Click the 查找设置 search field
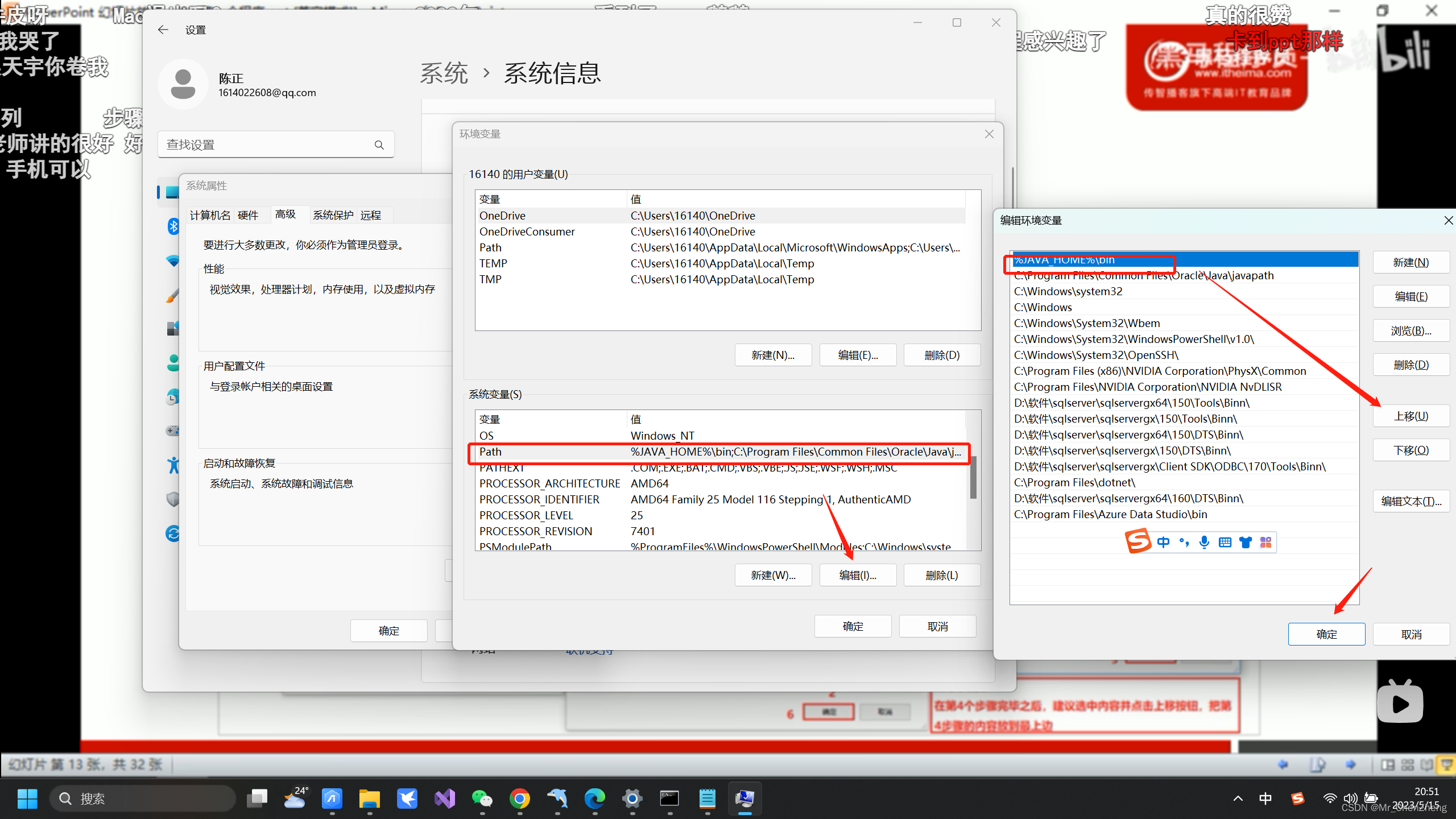Image resolution: width=1456 pixels, height=819 pixels. click(276, 145)
